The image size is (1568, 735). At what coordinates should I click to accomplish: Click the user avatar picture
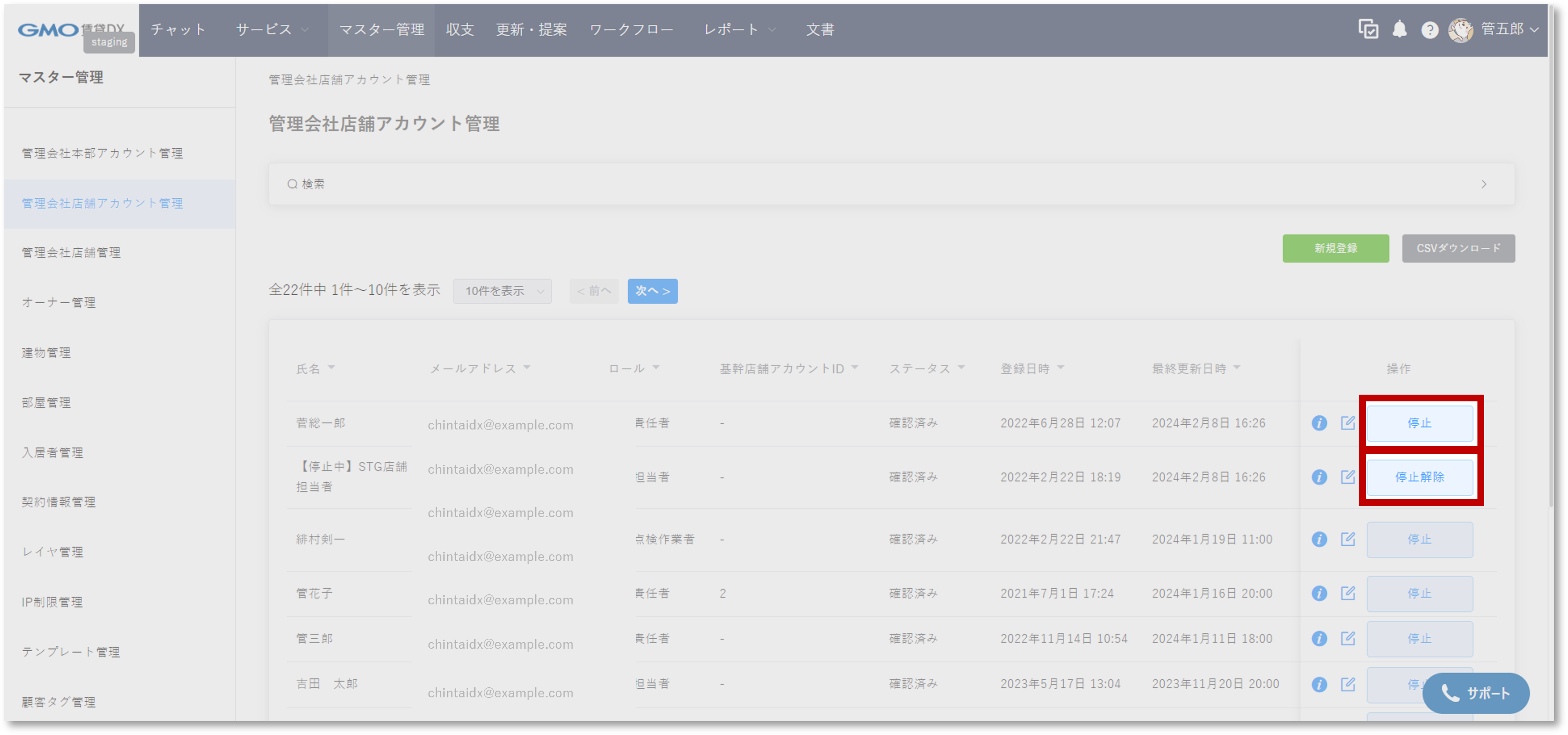(x=1460, y=30)
